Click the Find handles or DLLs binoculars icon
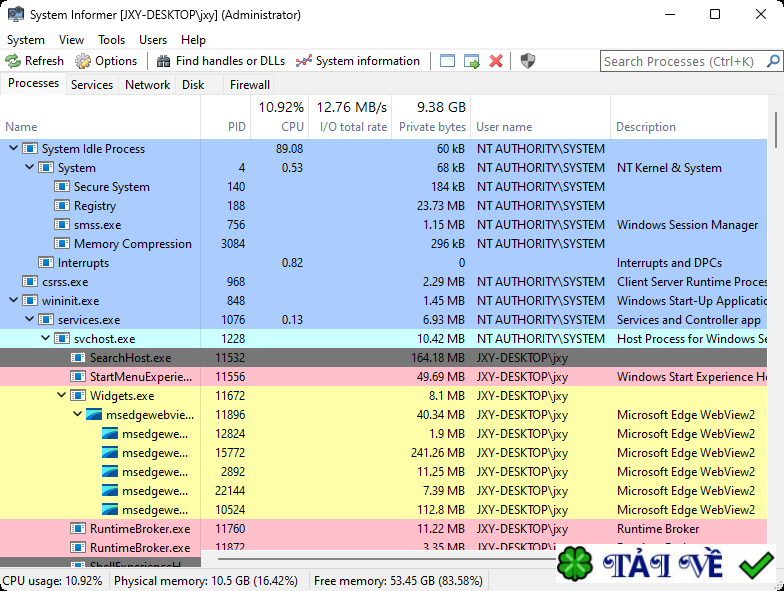This screenshot has height=591, width=784. pyautogui.click(x=163, y=61)
